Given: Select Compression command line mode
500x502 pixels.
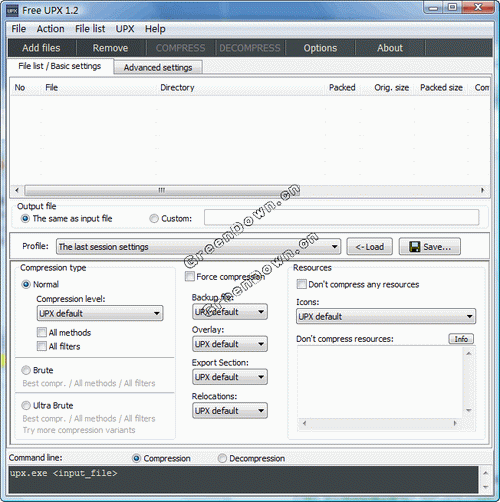Looking at the screenshot, I should (x=162, y=458).
